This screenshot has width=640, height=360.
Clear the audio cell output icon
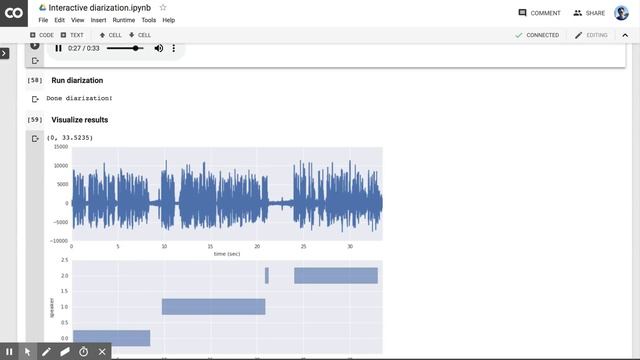point(35,61)
